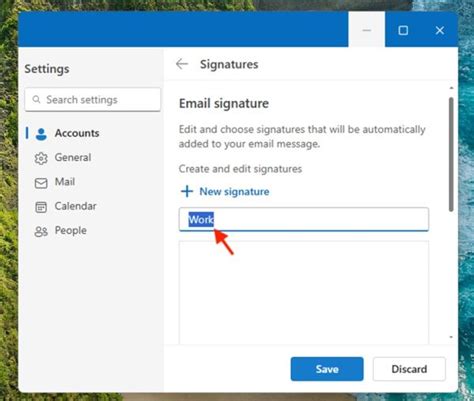The height and width of the screenshot is (401, 474).
Task: Create a New signature
Action: (x=225, y=191)
